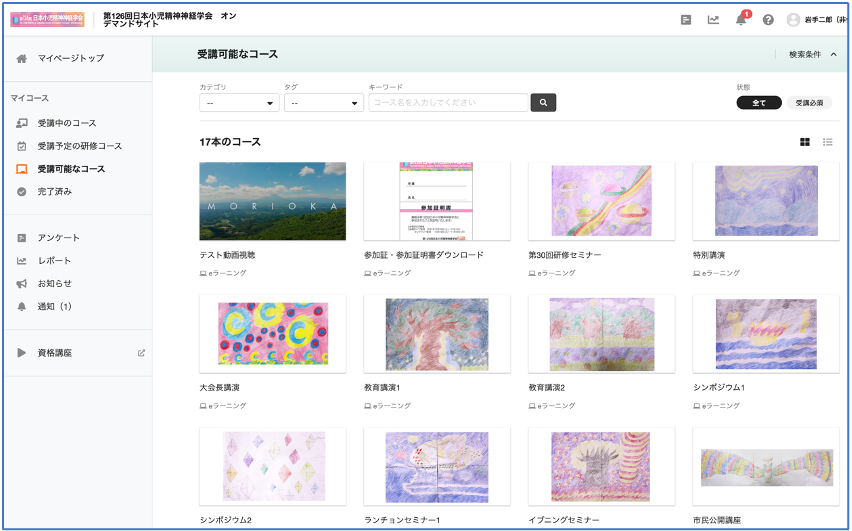
Task: Click the magnifier search button
Action: click(x=543, y=103)
